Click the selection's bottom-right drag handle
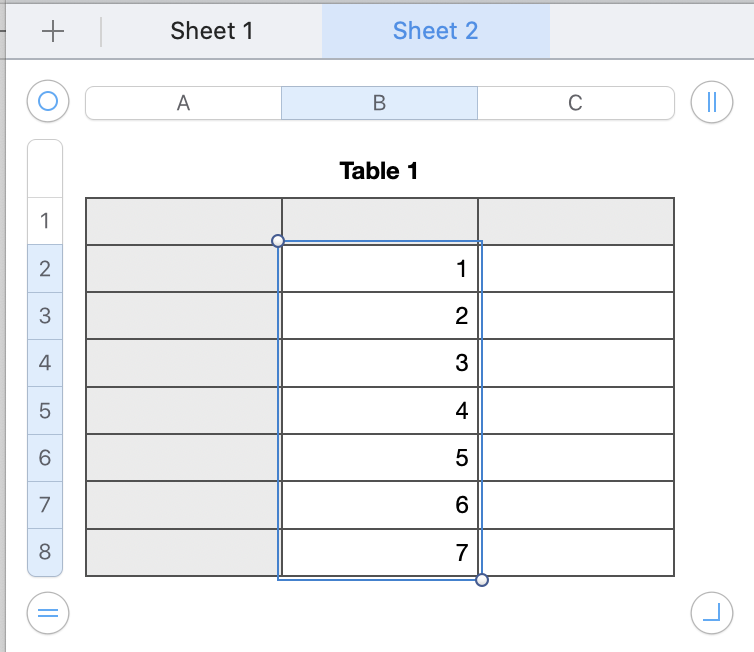The image size is (754, 652). point(482,579)
